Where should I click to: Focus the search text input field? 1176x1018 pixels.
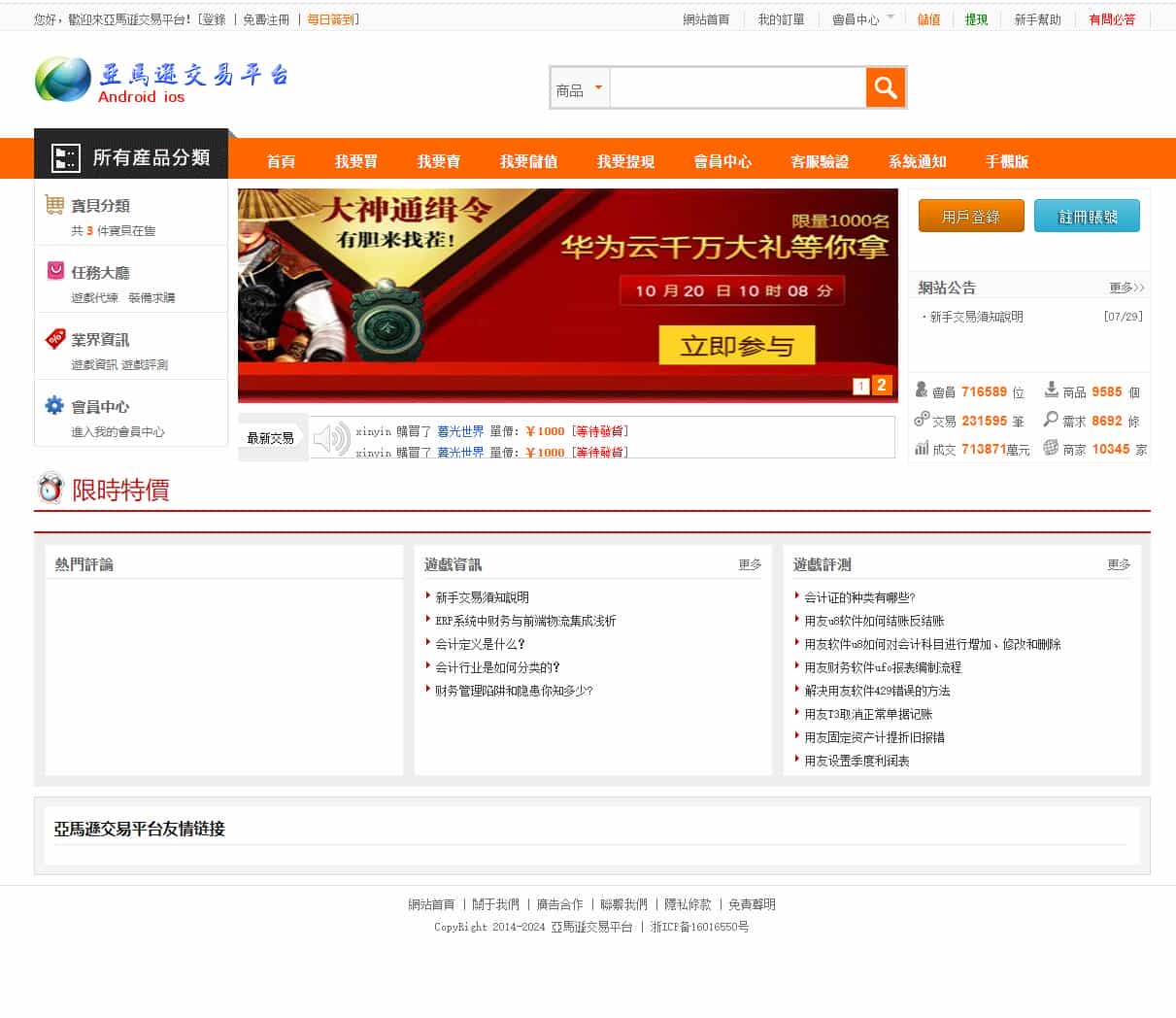coord(737,88)
